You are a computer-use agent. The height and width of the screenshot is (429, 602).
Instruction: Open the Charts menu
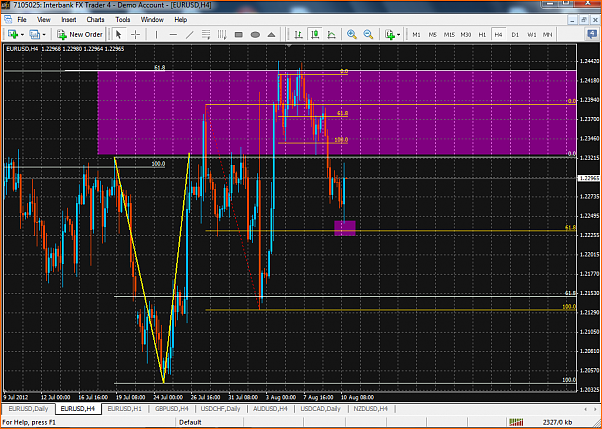[96, 20]
